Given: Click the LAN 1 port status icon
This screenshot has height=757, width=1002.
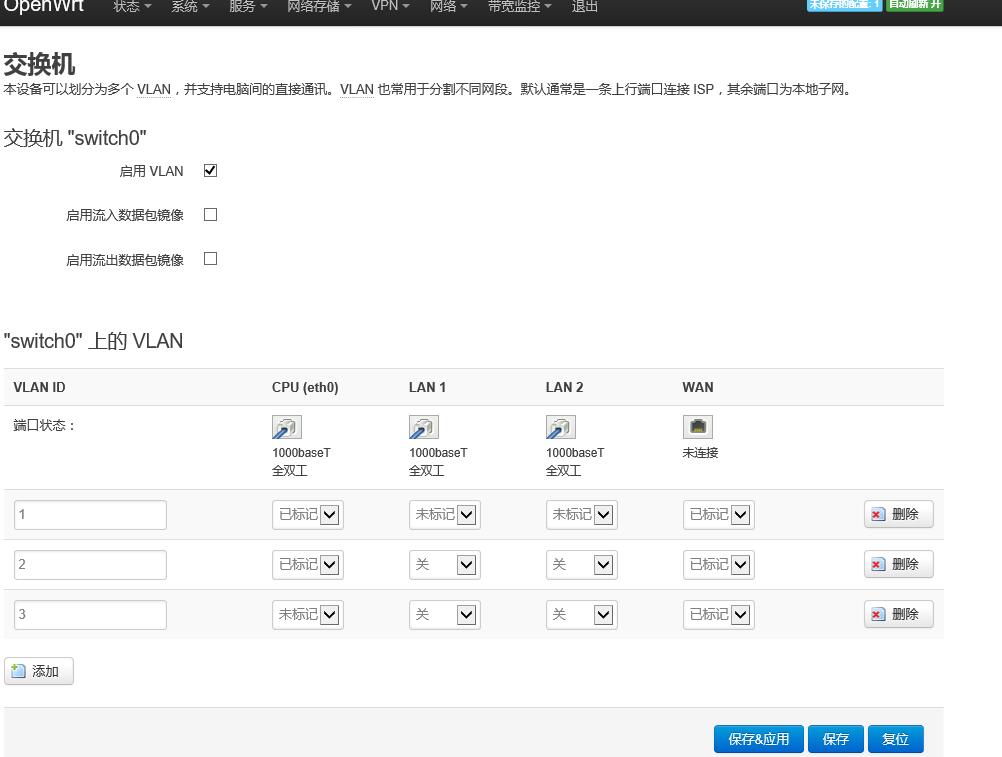Looking at the screenshot, I should pos(423,427).
